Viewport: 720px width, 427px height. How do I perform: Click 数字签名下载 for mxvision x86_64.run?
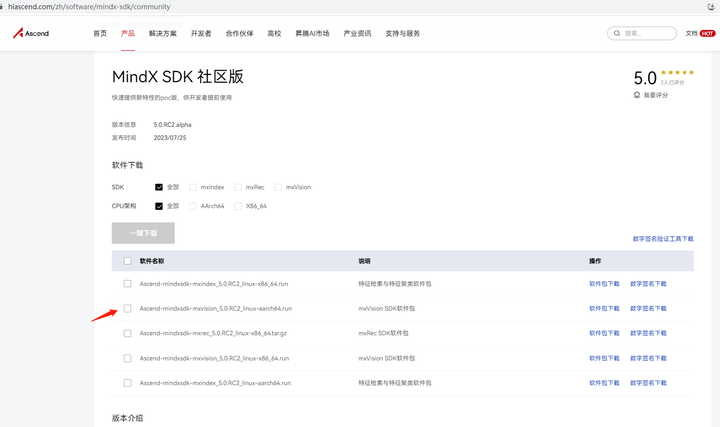pos(648,358)
